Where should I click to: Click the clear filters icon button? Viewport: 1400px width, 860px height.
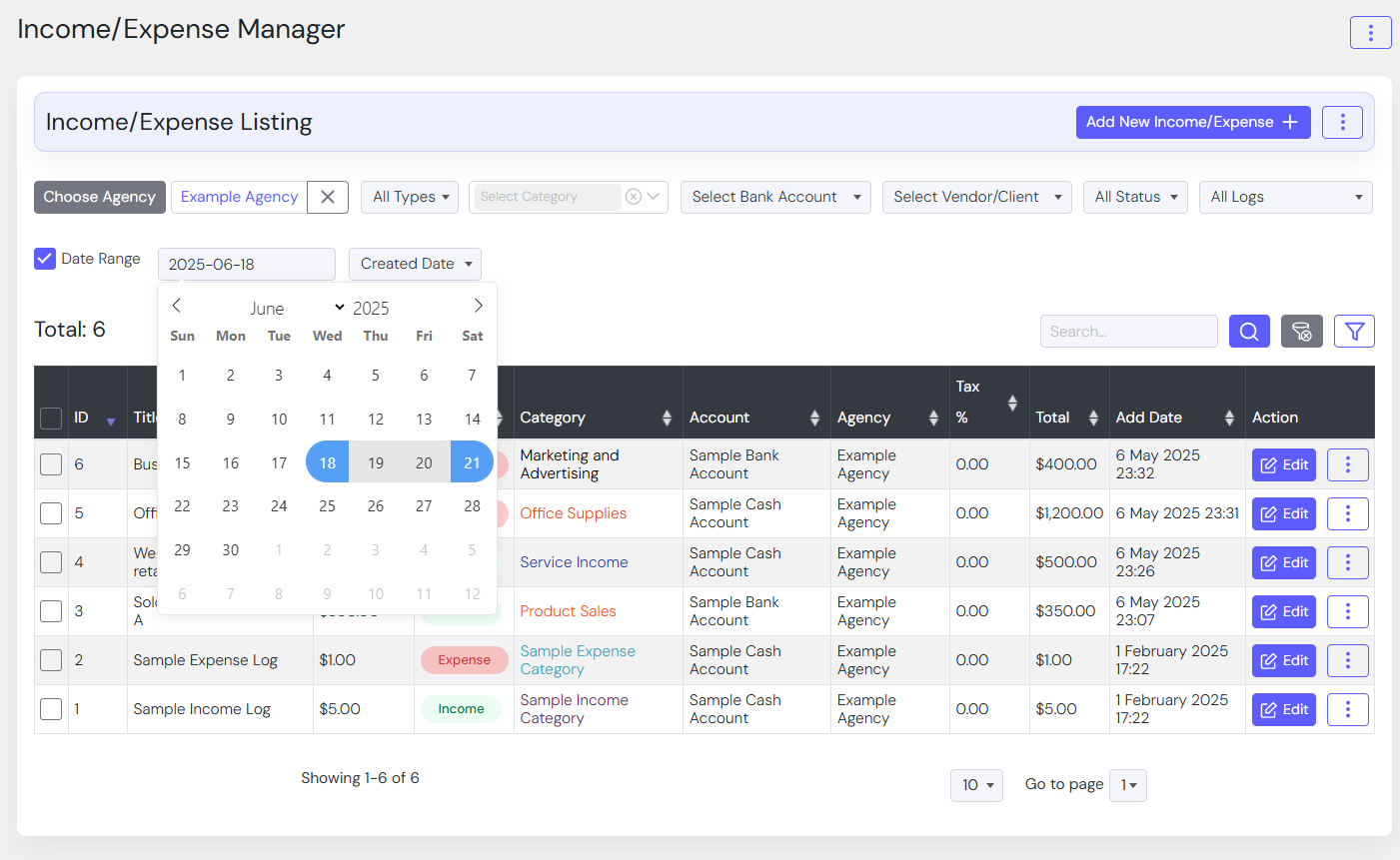tap(1301, 332)
